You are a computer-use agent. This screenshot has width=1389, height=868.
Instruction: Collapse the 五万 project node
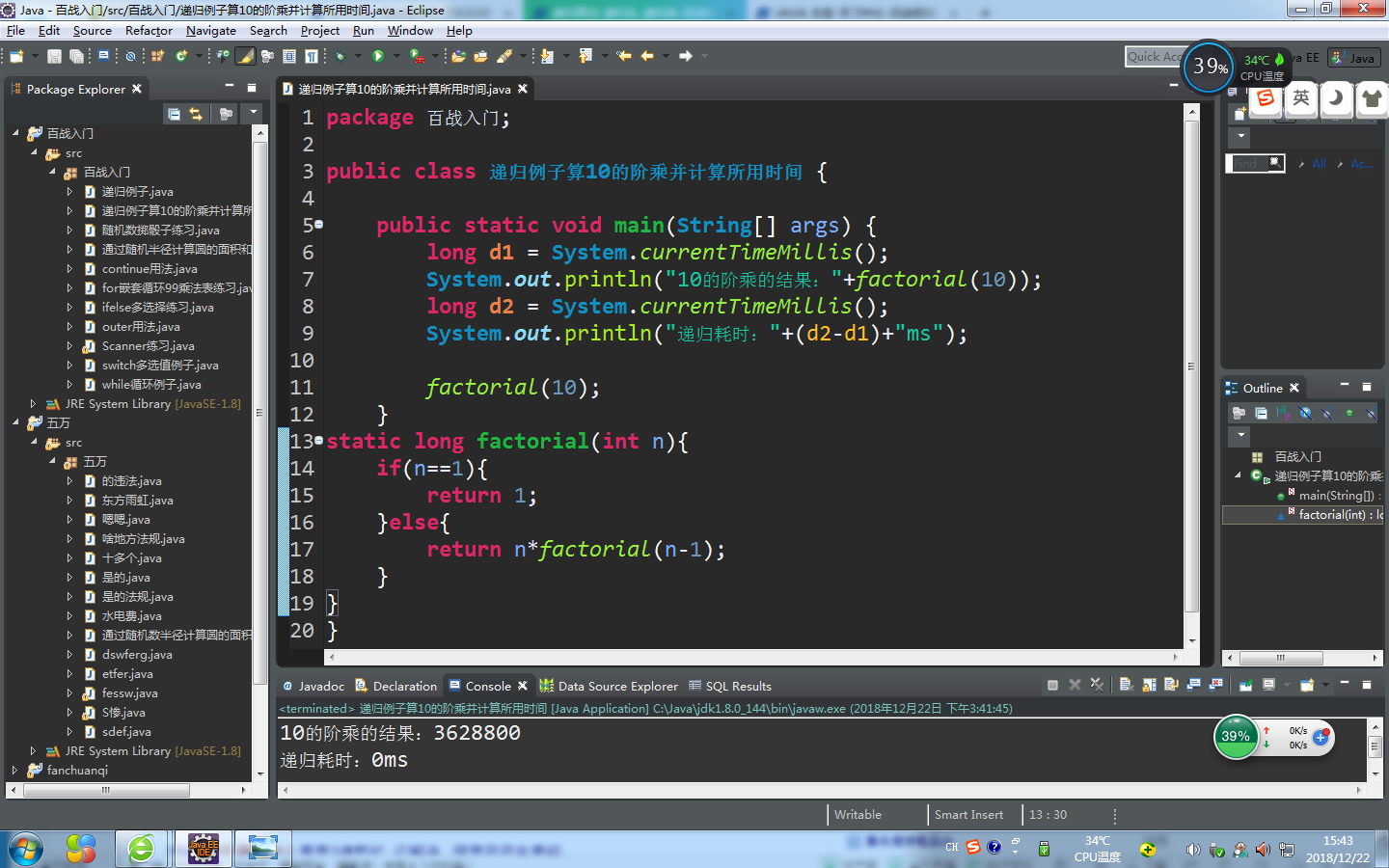[15, 422]
